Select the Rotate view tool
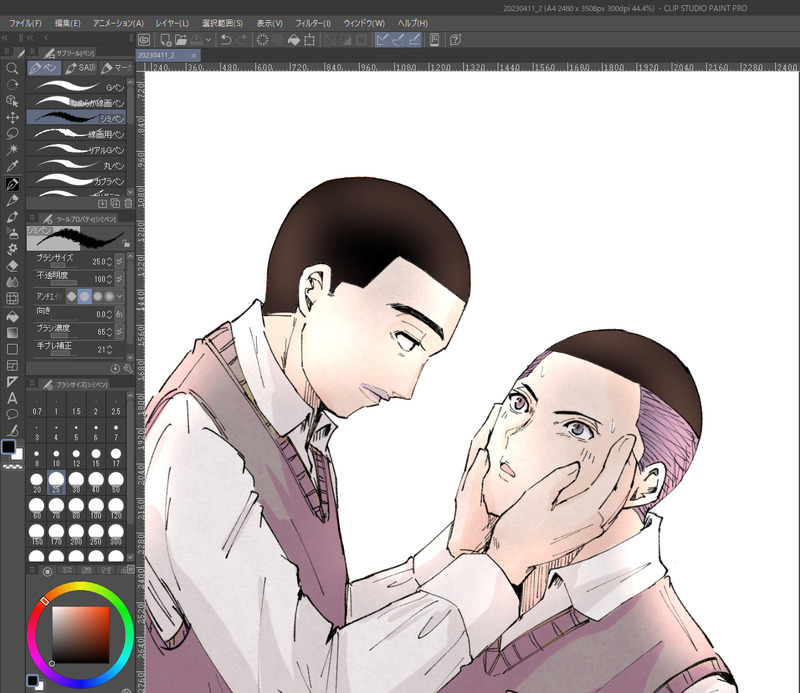This screenshot has height=693, width=800. coord(12,85)
